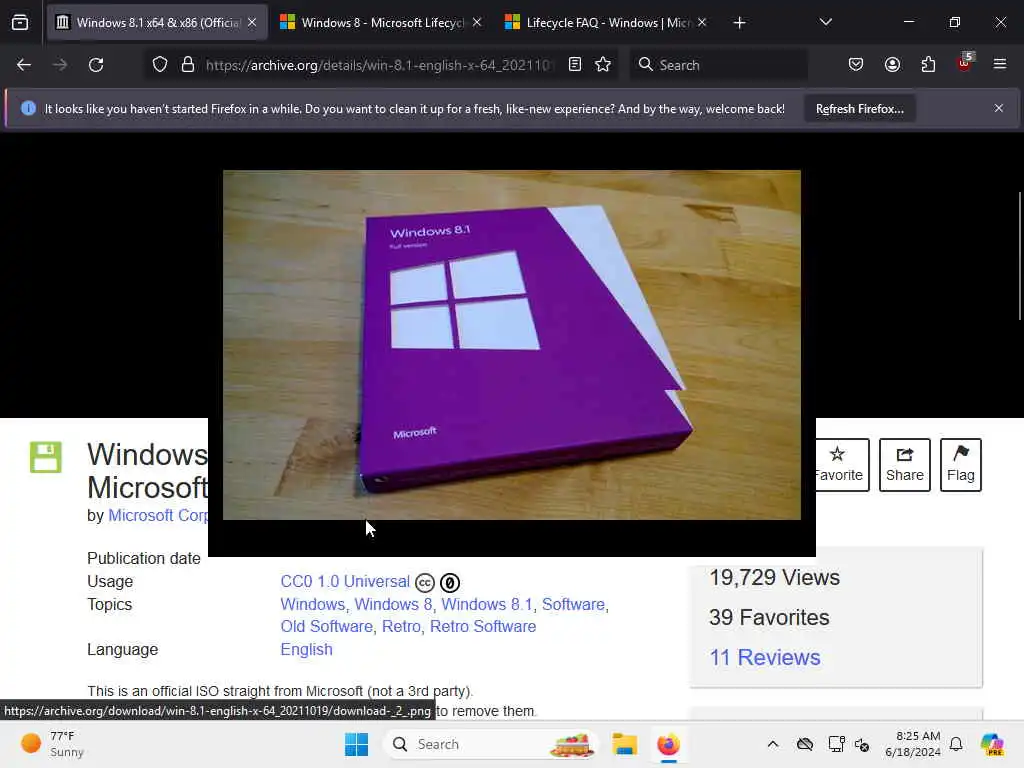The width and height of the screenshot is (1024, 768).
Task: Click the "39 Favorites" statistic
Action: tap(769, 617)
